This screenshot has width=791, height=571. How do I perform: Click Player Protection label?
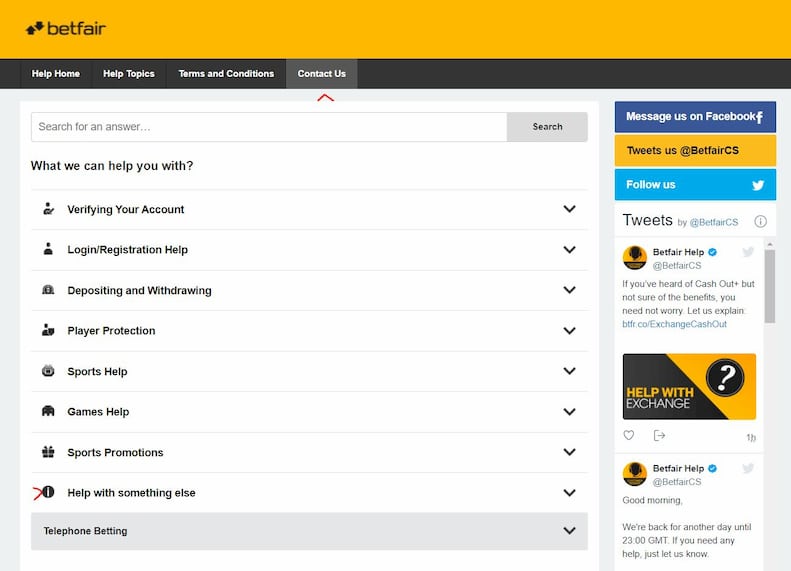(x=111, y=331)
